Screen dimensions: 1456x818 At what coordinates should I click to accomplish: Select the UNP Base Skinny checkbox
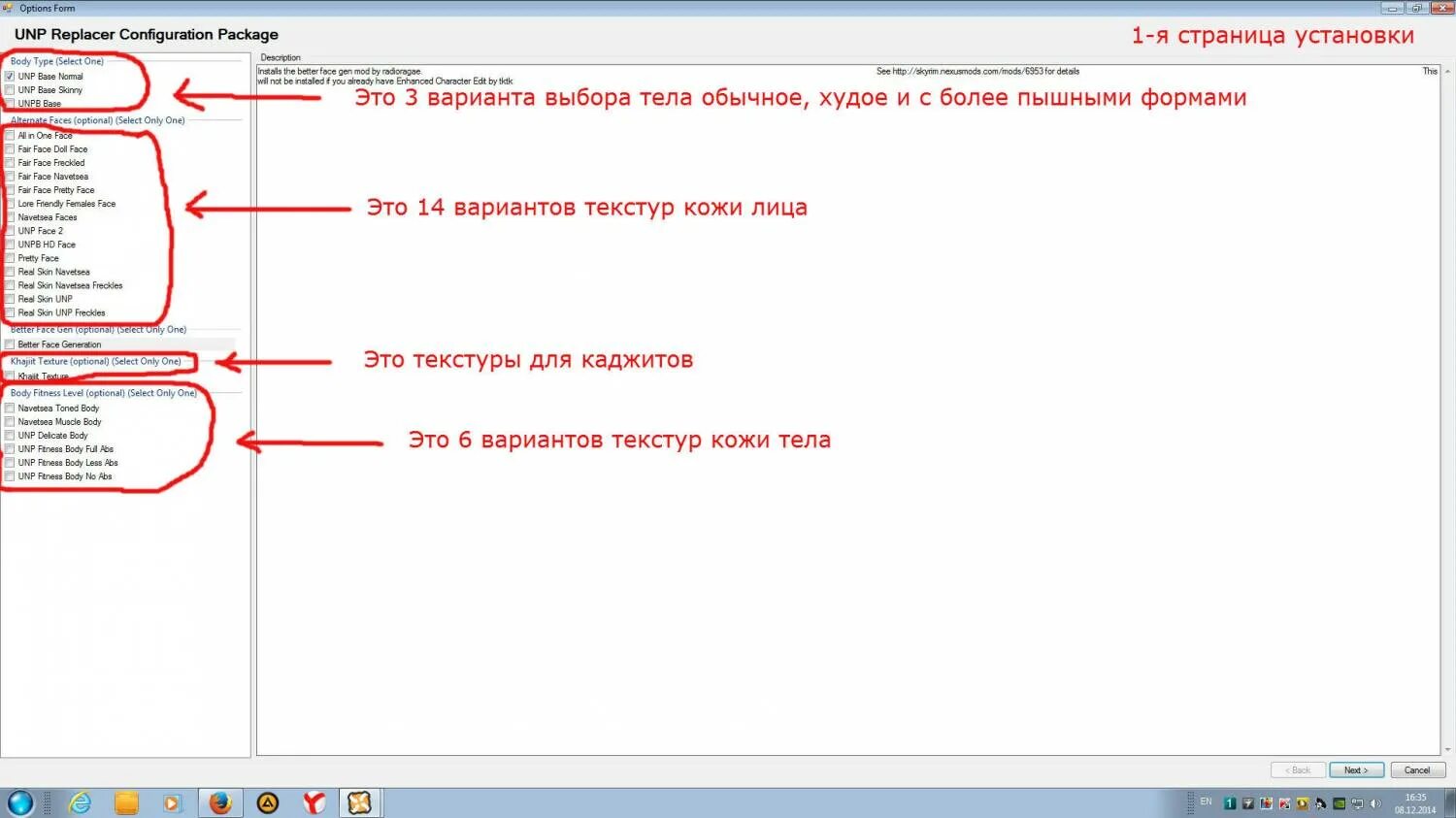coord(10,90)
